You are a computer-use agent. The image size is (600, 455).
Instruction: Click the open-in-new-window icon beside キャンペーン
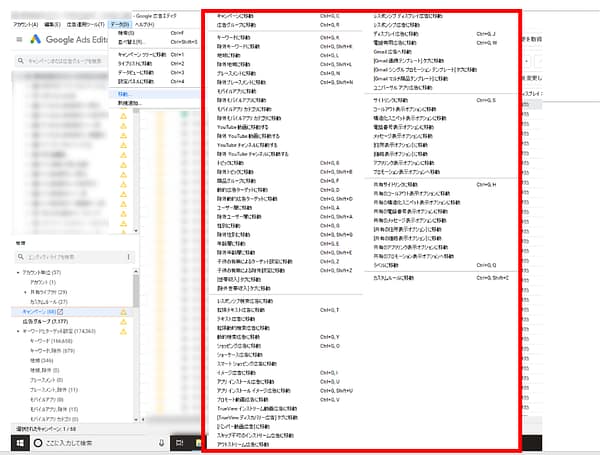coord(60,312)
